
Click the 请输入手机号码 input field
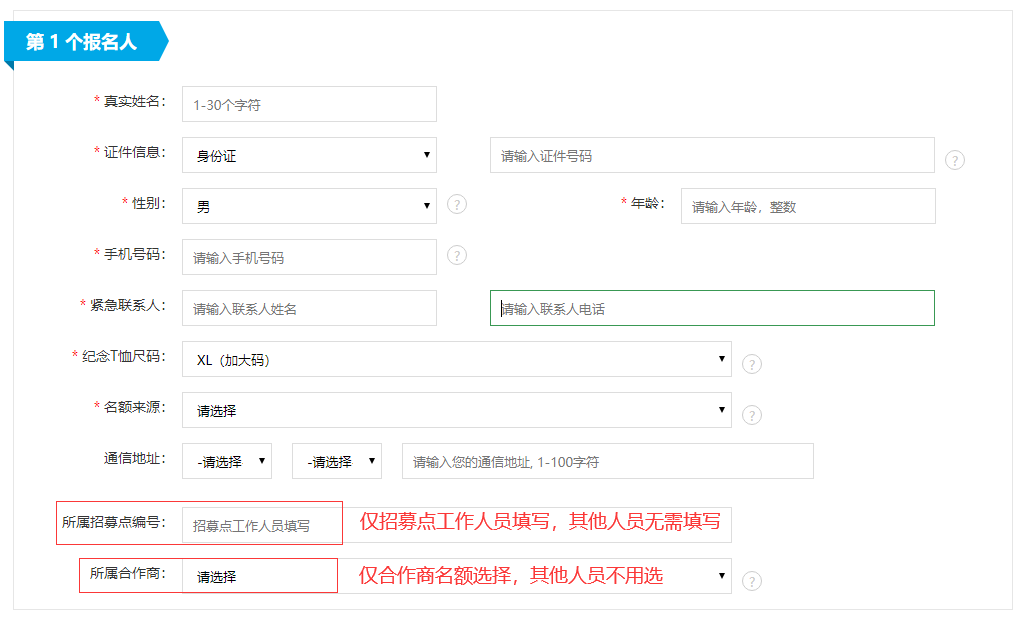pyautogui.click(x=309, y=257)
